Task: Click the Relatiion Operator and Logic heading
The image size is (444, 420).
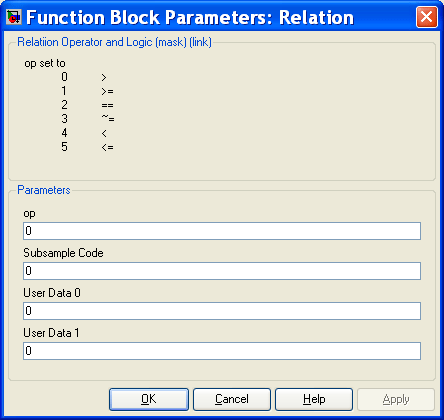Action: pyautogui.click(x=114, y=42)
